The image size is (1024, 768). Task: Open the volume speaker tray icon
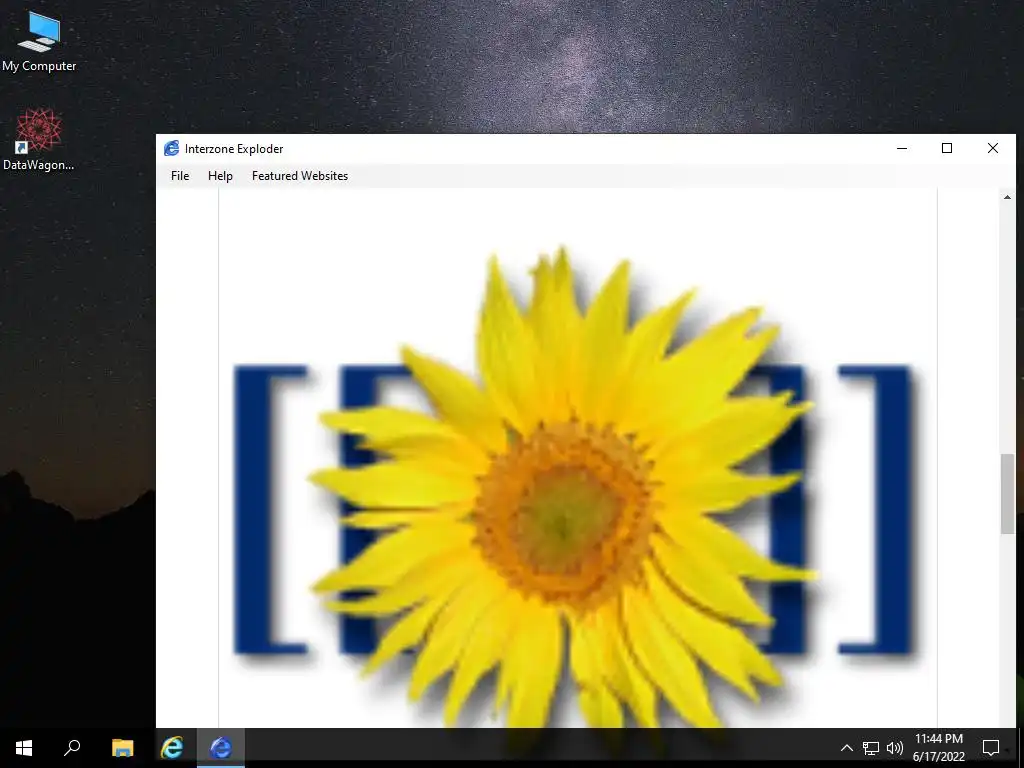click(895, 748)
